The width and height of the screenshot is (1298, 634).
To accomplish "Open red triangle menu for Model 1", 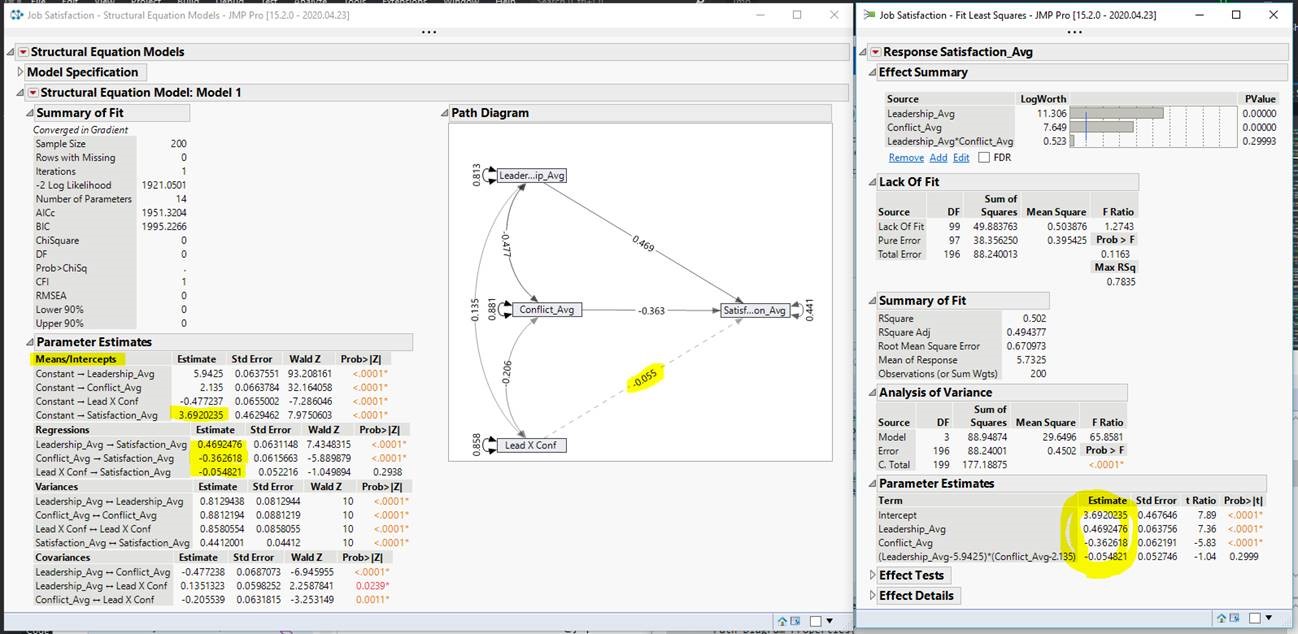I will (x=33, y=93).
